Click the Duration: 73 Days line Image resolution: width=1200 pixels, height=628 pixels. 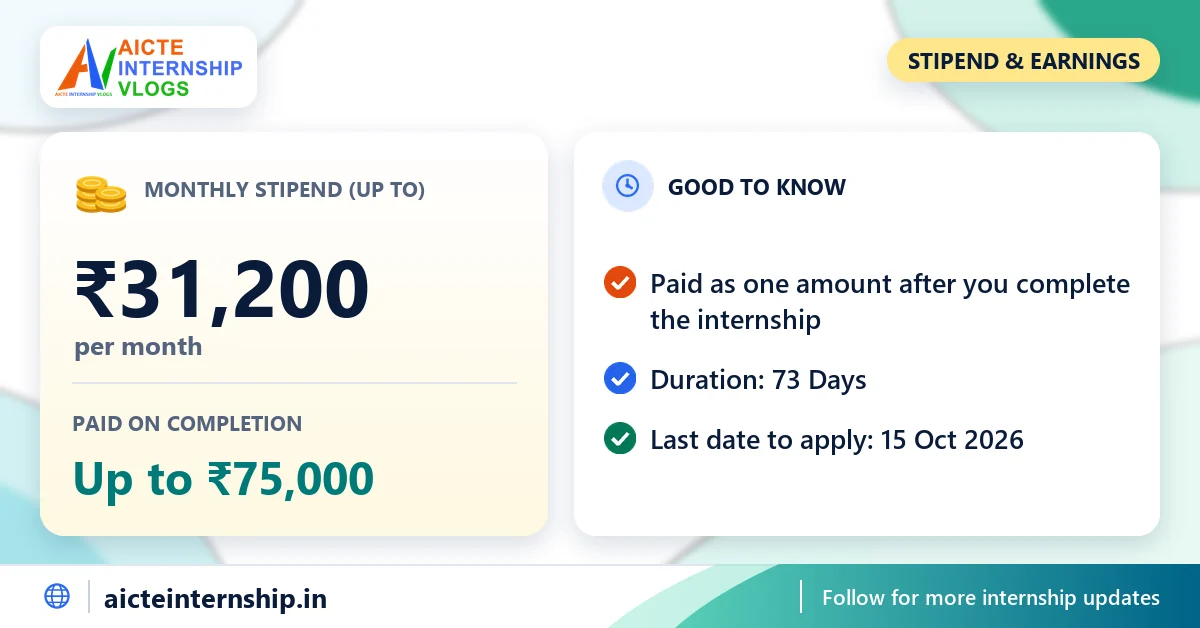[758, 380]
